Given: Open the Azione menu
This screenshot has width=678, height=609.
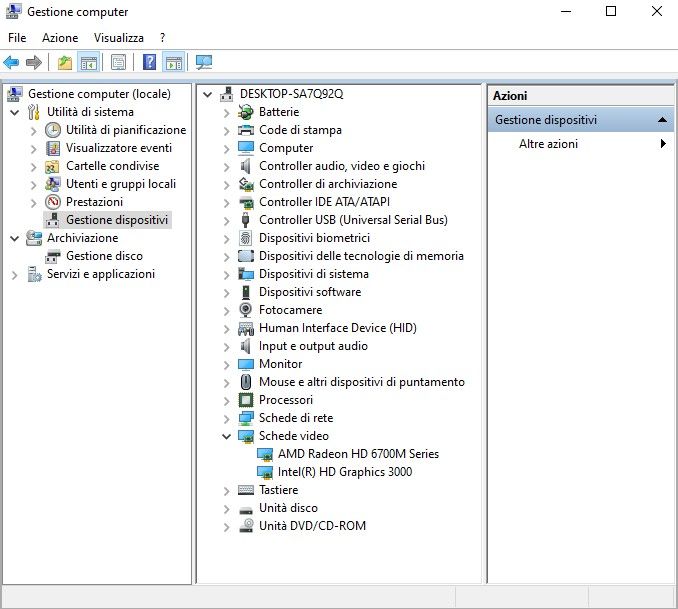Looking at the screenshot, I should (60, 37).
